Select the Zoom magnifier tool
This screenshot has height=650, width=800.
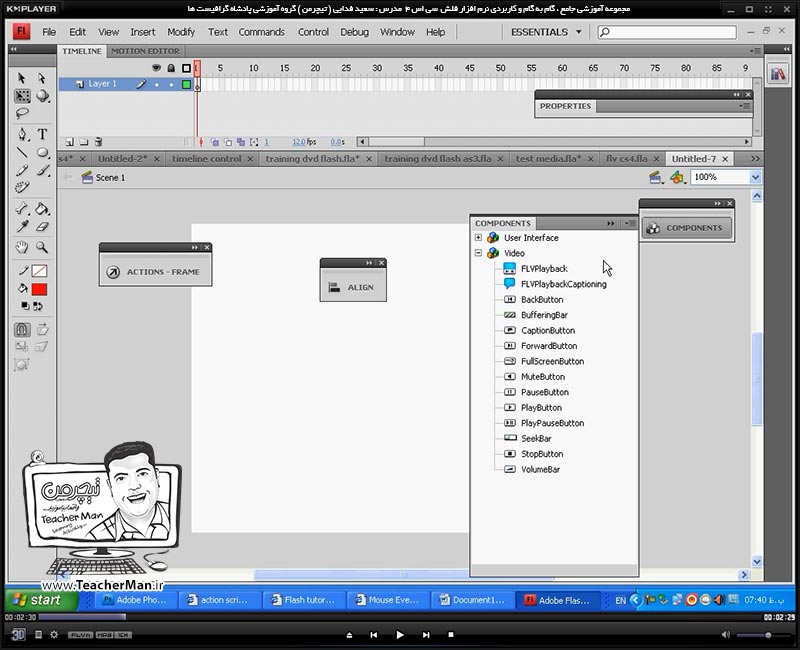point(42,247)
